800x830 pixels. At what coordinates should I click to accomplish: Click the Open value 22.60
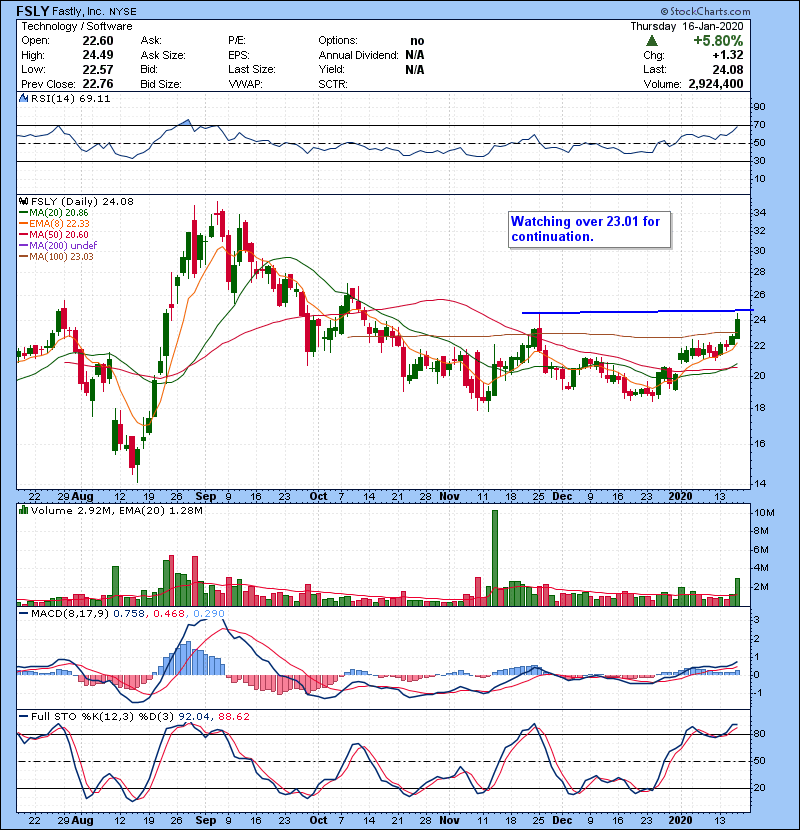click(98, 41)
